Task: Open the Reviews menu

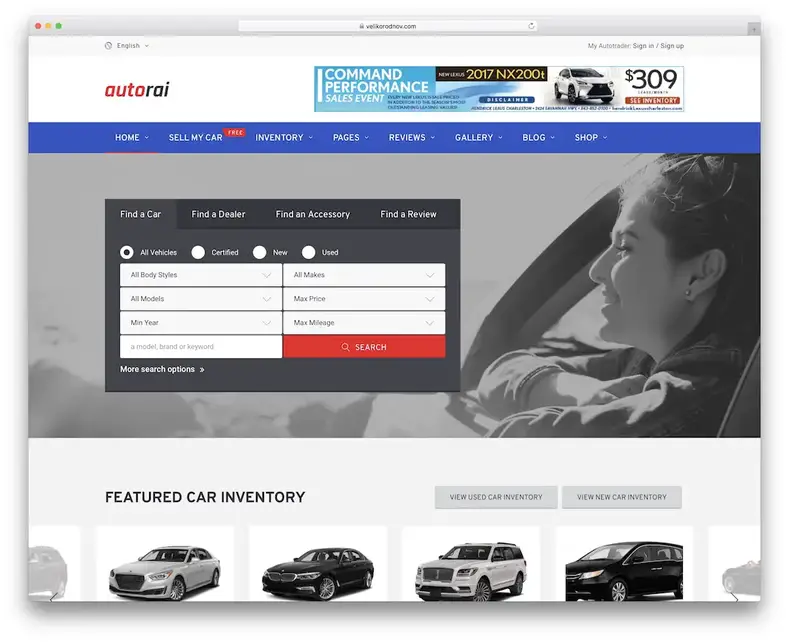Action: tap(412, 137)
